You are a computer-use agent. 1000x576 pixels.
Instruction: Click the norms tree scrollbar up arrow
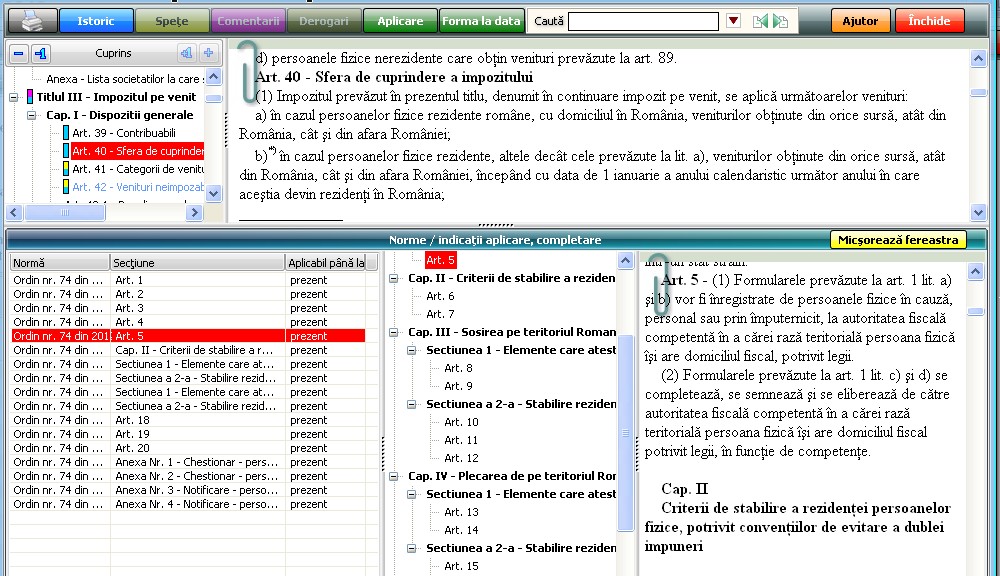(x=625, y=260)
